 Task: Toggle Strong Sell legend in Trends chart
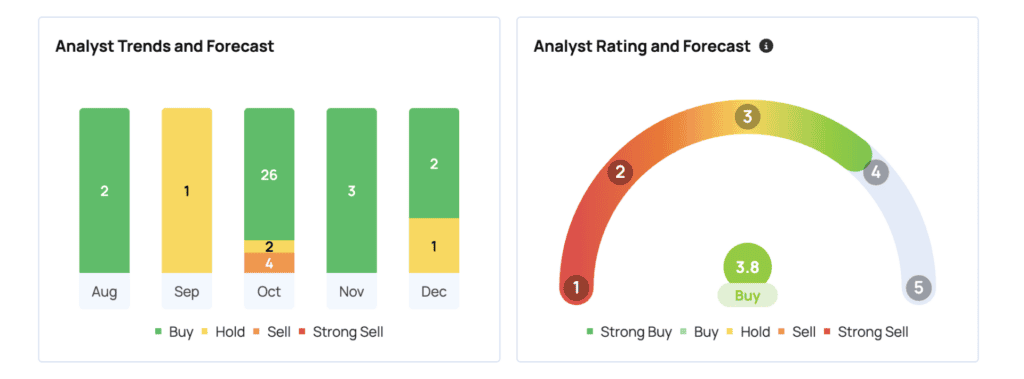pos(341,332)
